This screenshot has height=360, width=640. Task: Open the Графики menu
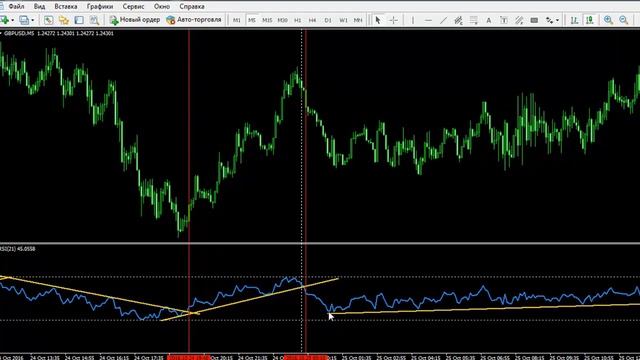[100, 7]
